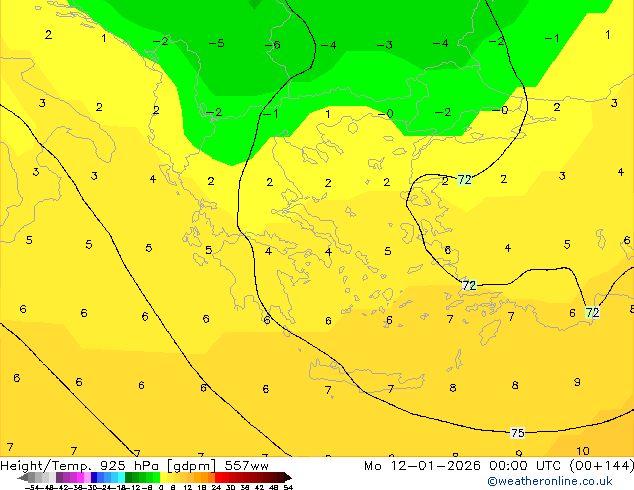Click the 557ww model label
The height and width of the screenshot is (490, 634).
pyautogui.click(x=246, y=466)
